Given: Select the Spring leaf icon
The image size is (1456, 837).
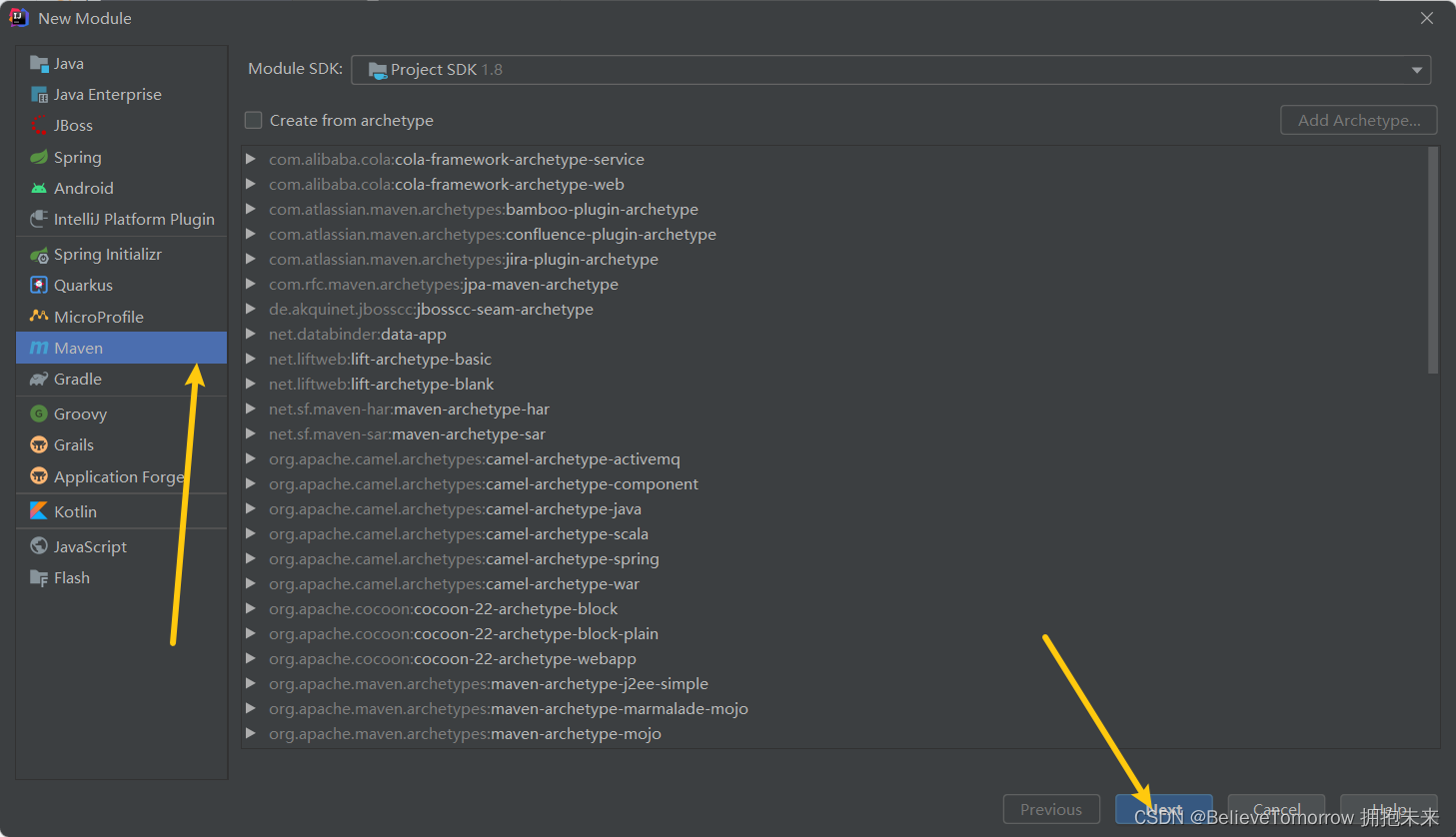Looking at the screenshot, I should 39,158.
